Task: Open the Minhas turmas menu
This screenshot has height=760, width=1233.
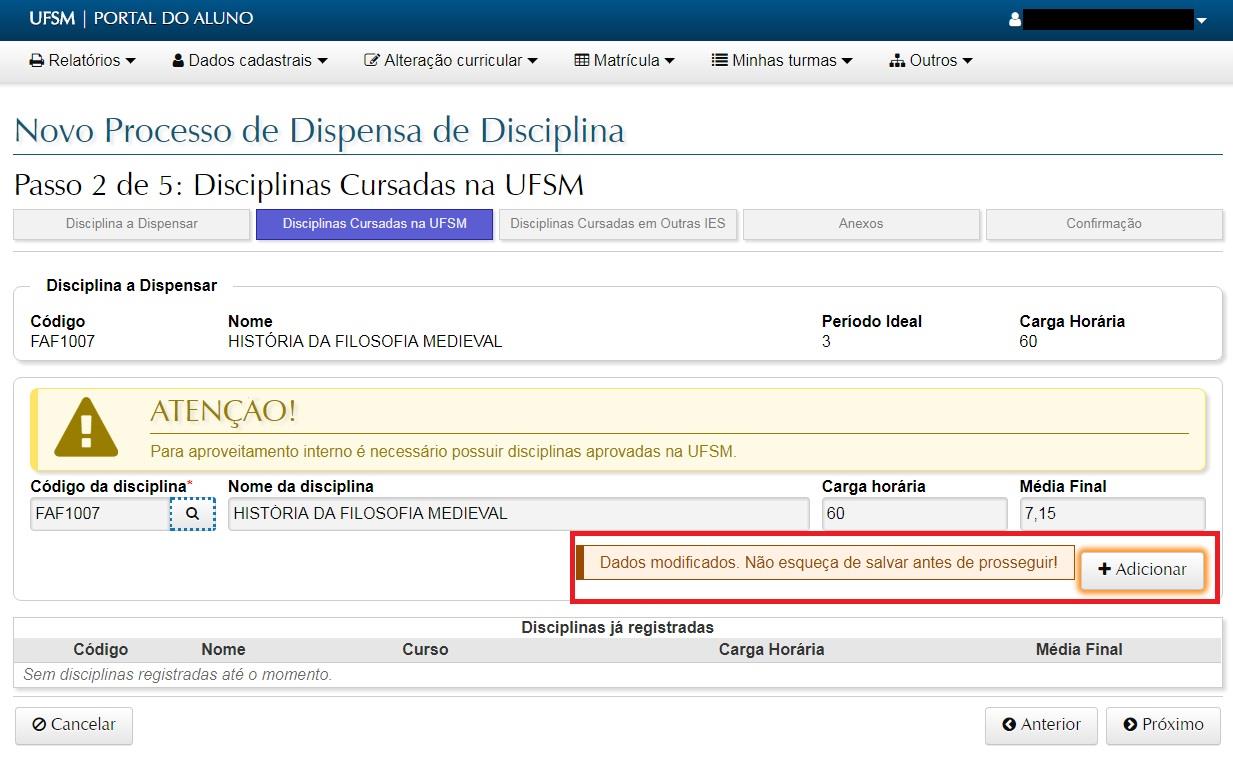Action: coord(782,61)
